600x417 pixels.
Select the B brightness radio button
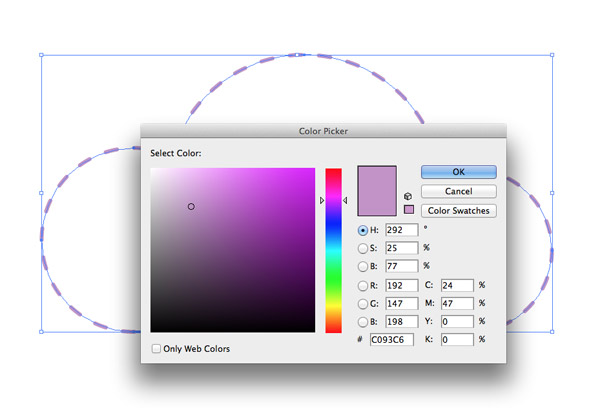pyautogui.click(x=362, y=266)
